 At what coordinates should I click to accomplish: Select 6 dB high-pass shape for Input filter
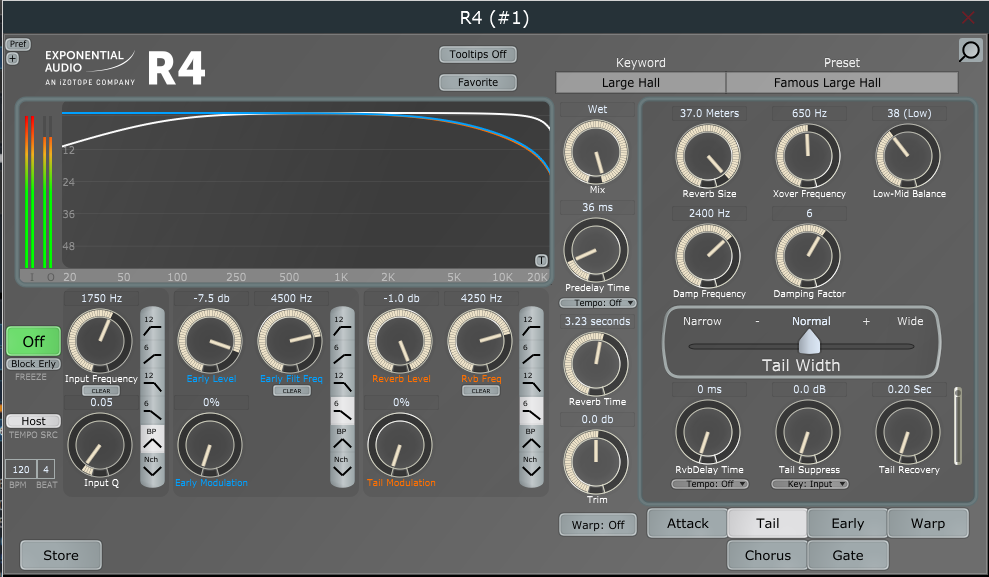[152, 353]
